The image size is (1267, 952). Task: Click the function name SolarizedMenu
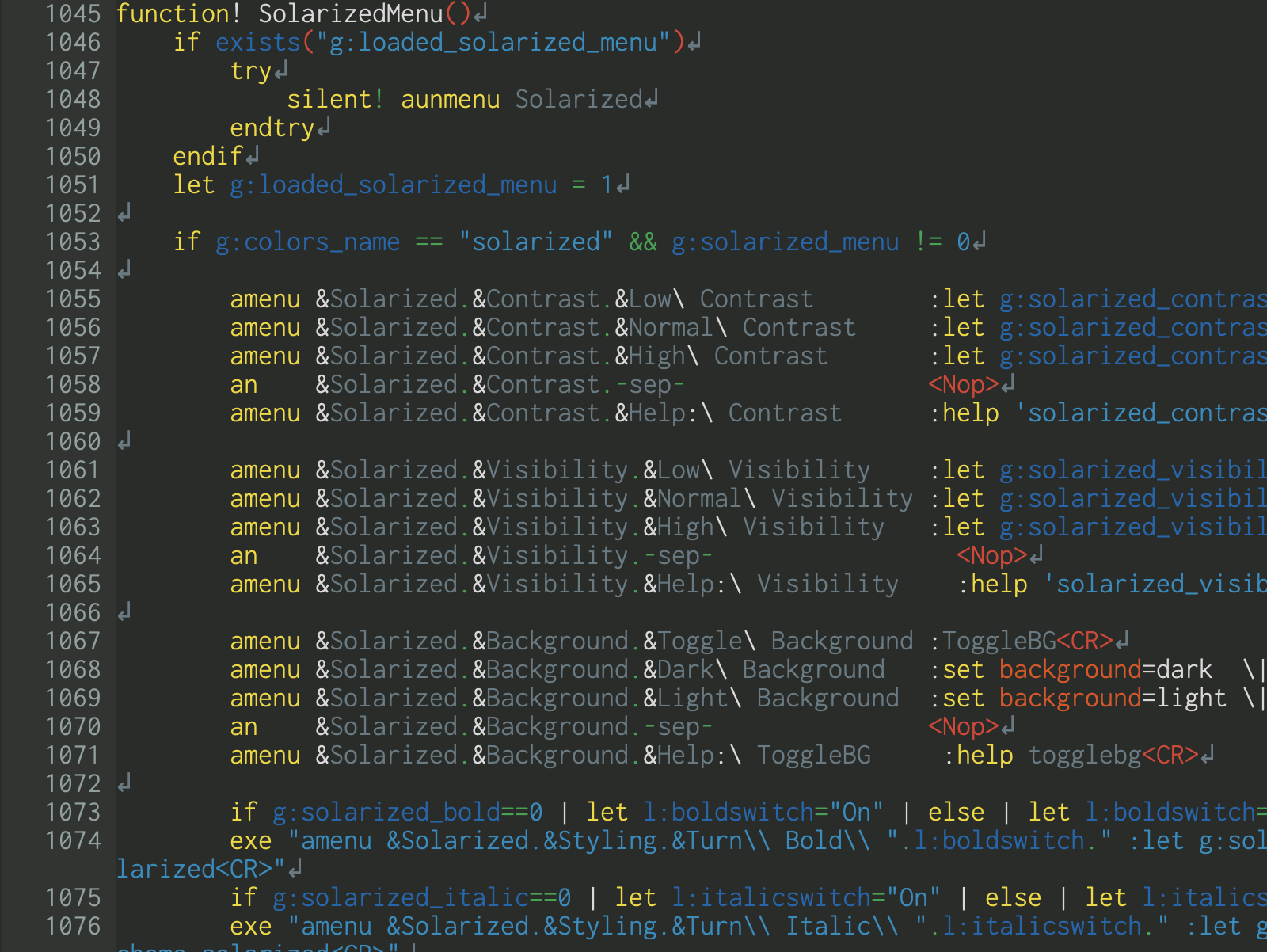point(351,13)
